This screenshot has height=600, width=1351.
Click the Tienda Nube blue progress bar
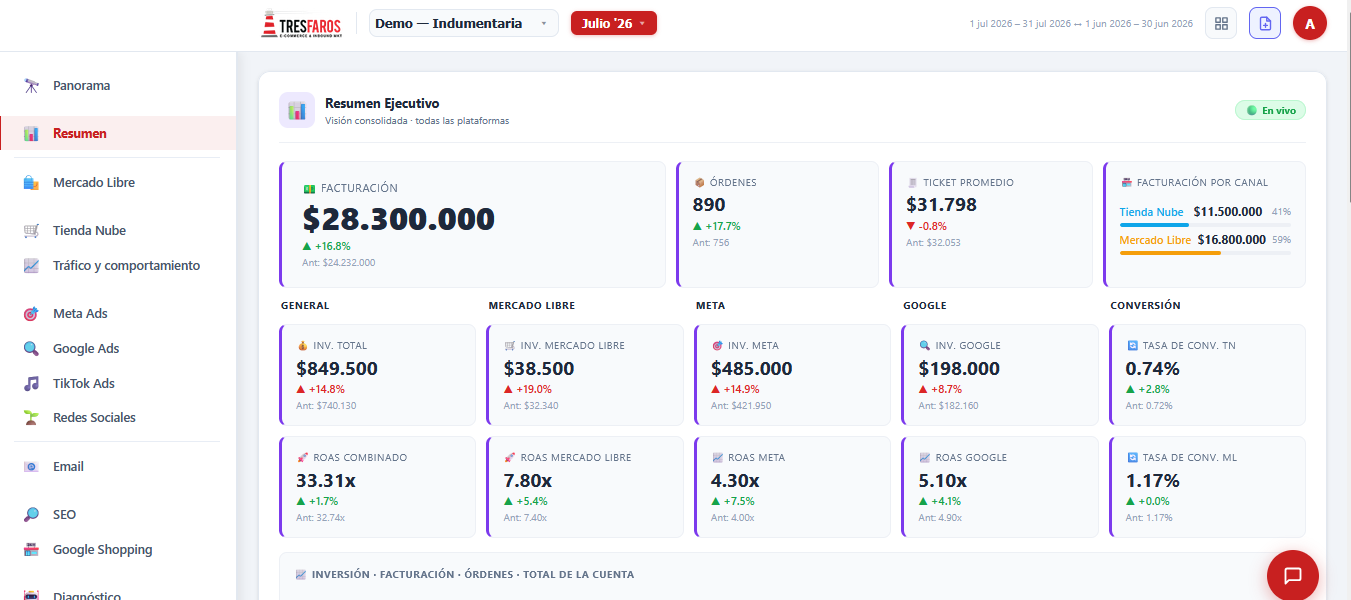pyautogui.click(x=1154, y=226)
